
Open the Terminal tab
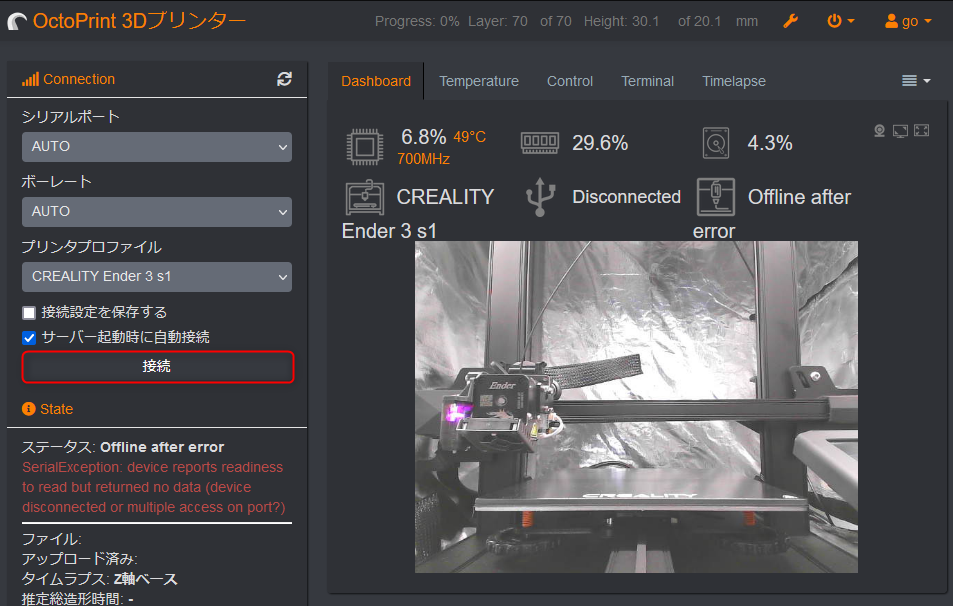tap(647, 81)
